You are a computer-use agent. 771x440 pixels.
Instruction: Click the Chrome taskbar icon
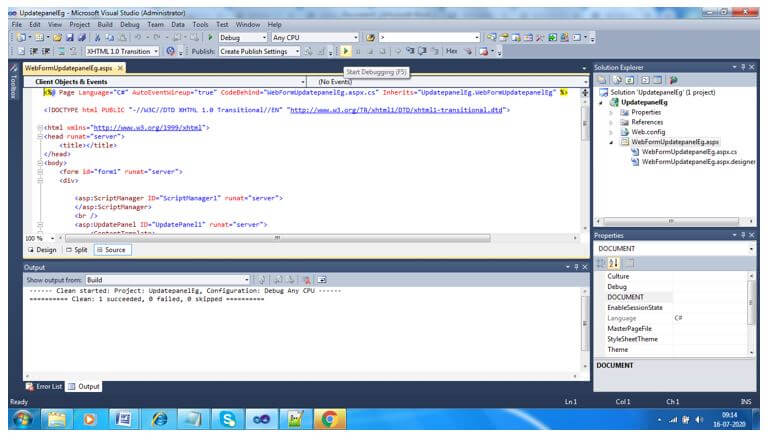click(328, 419)
